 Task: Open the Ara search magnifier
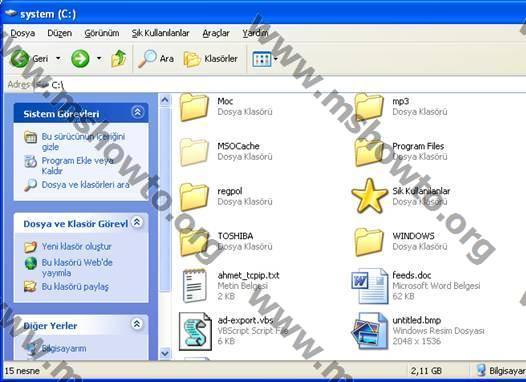tap(147, 59)
